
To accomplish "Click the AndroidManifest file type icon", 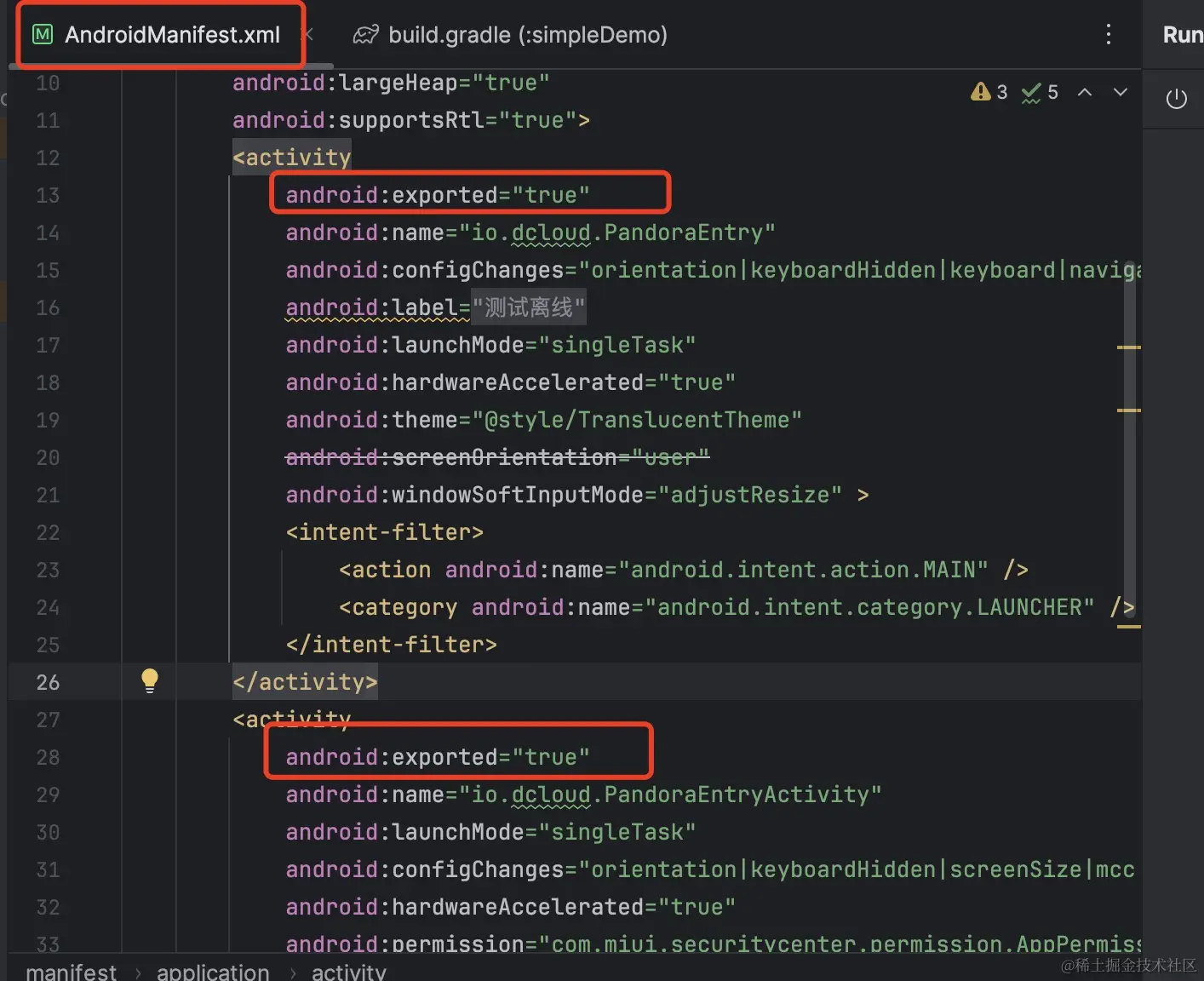I will [43, 34].
